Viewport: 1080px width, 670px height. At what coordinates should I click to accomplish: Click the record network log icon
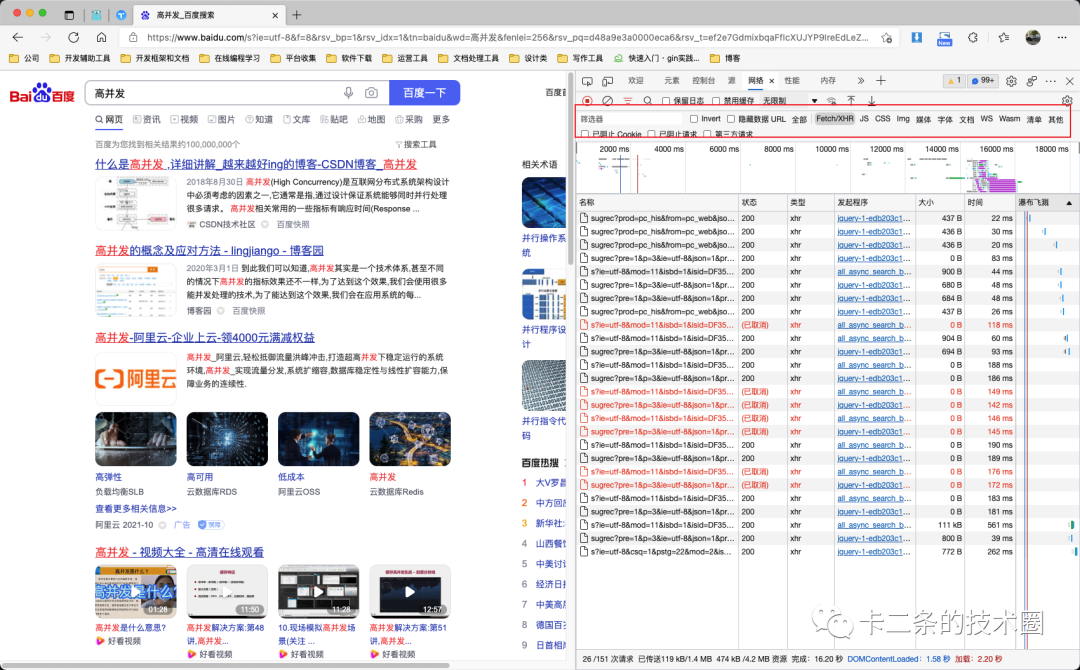[587, 101]
